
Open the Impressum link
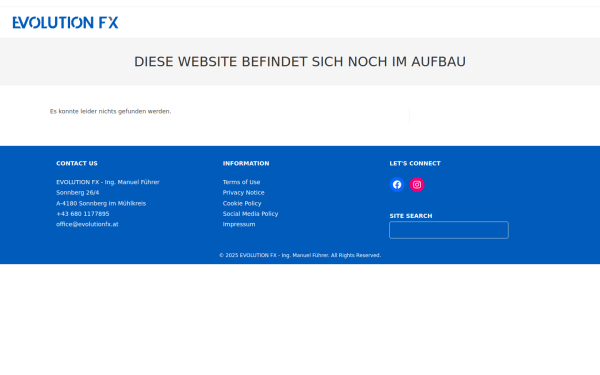point(239,224)
